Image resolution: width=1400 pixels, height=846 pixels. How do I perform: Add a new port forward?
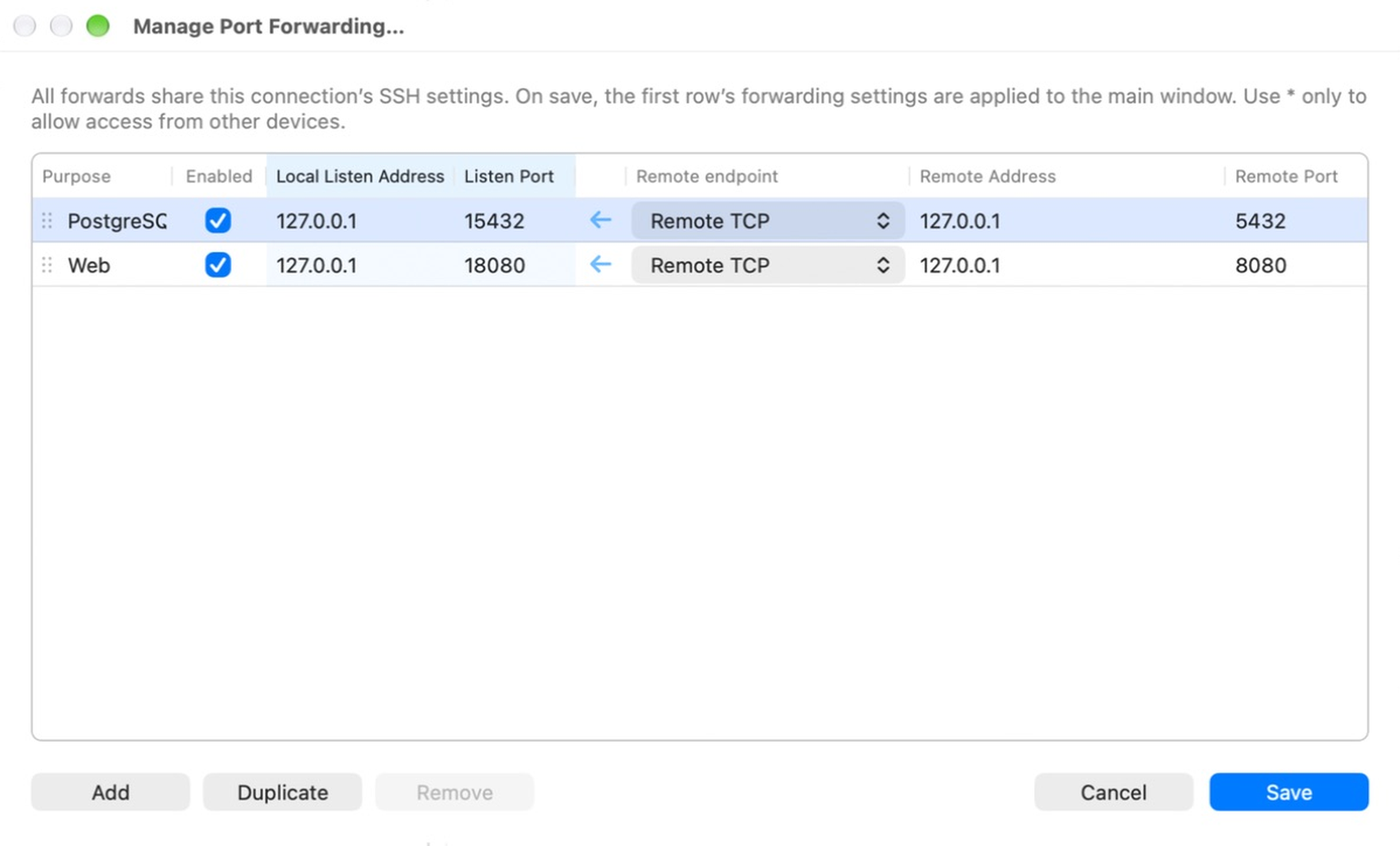click(111, 792)
